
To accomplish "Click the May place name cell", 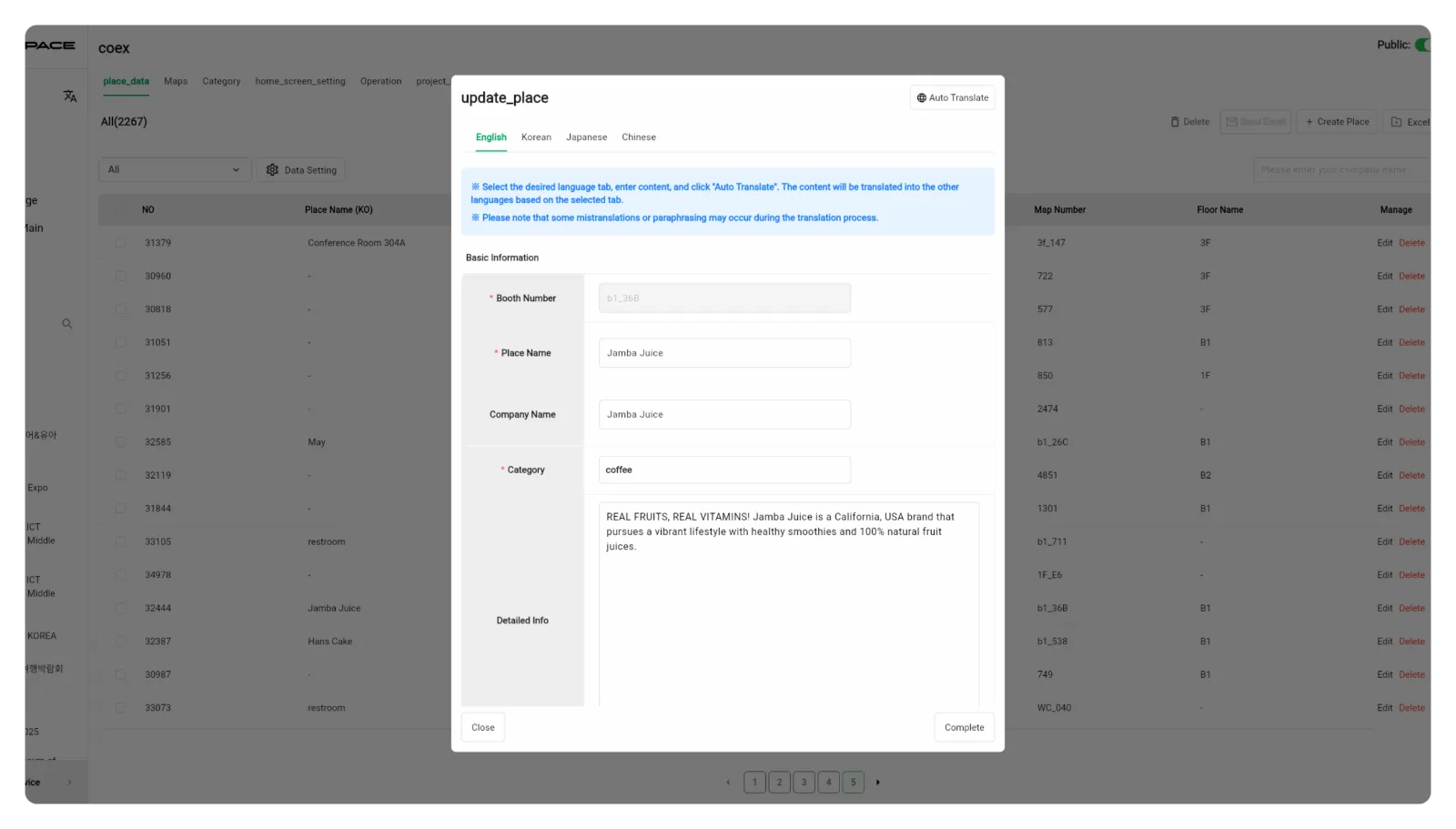I will (317, 442).
